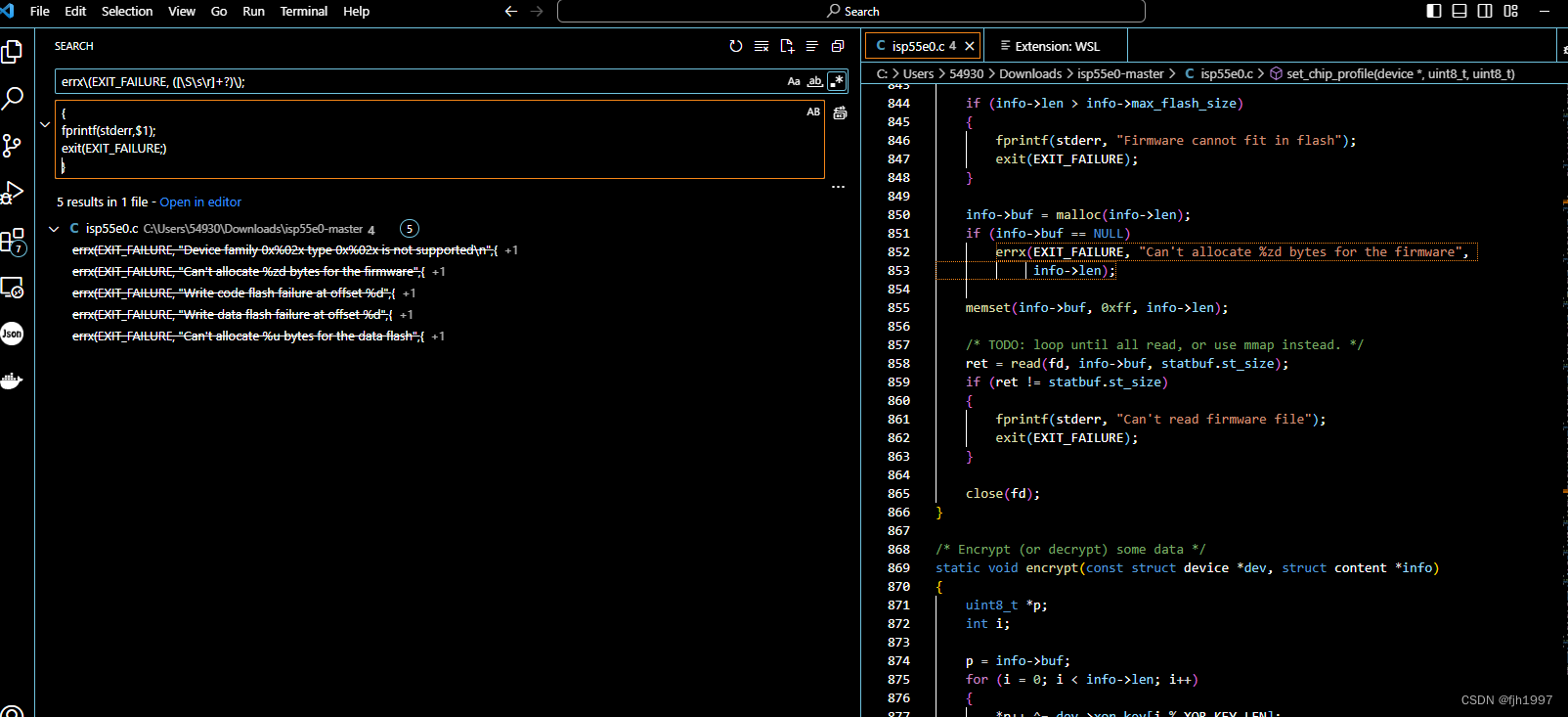Toggle search details with the ellipsis
Screen dimensions: 1568x717
coord(838,187)
